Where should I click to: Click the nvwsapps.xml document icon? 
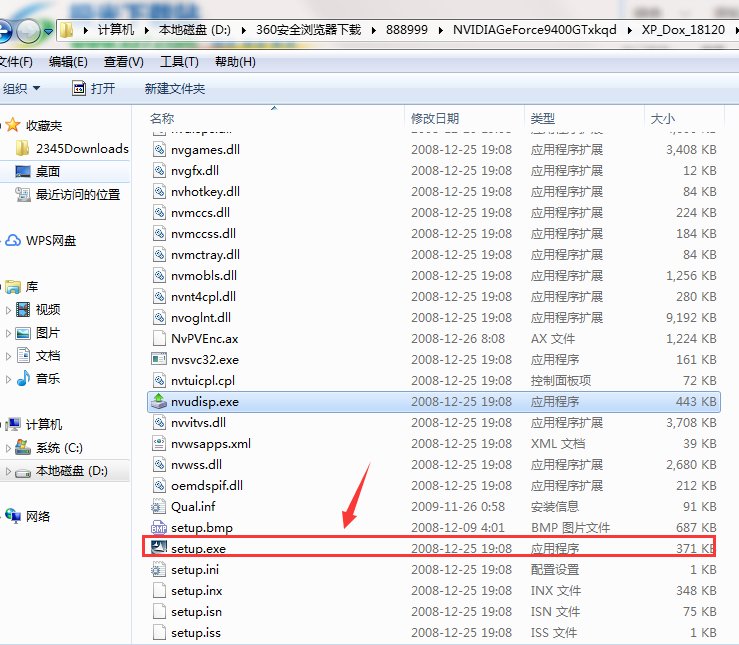tap(159, 443)
